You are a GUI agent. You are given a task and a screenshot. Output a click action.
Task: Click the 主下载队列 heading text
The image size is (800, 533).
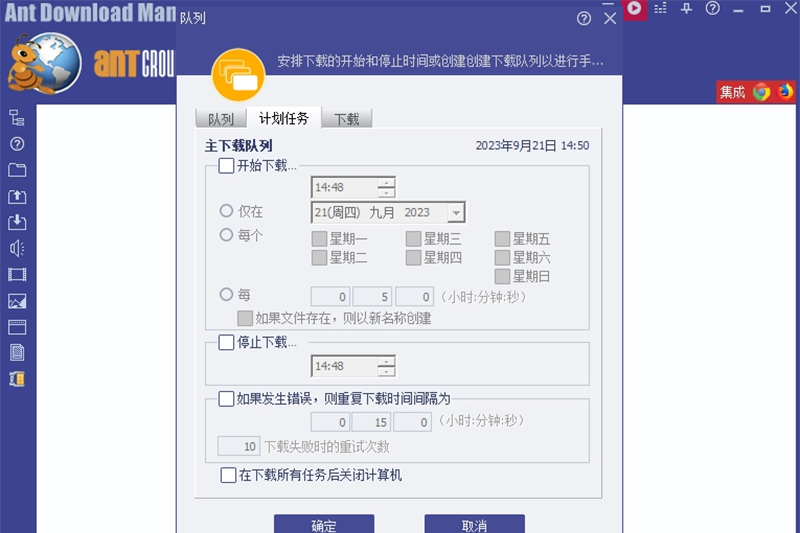click(x=238, y=146)
